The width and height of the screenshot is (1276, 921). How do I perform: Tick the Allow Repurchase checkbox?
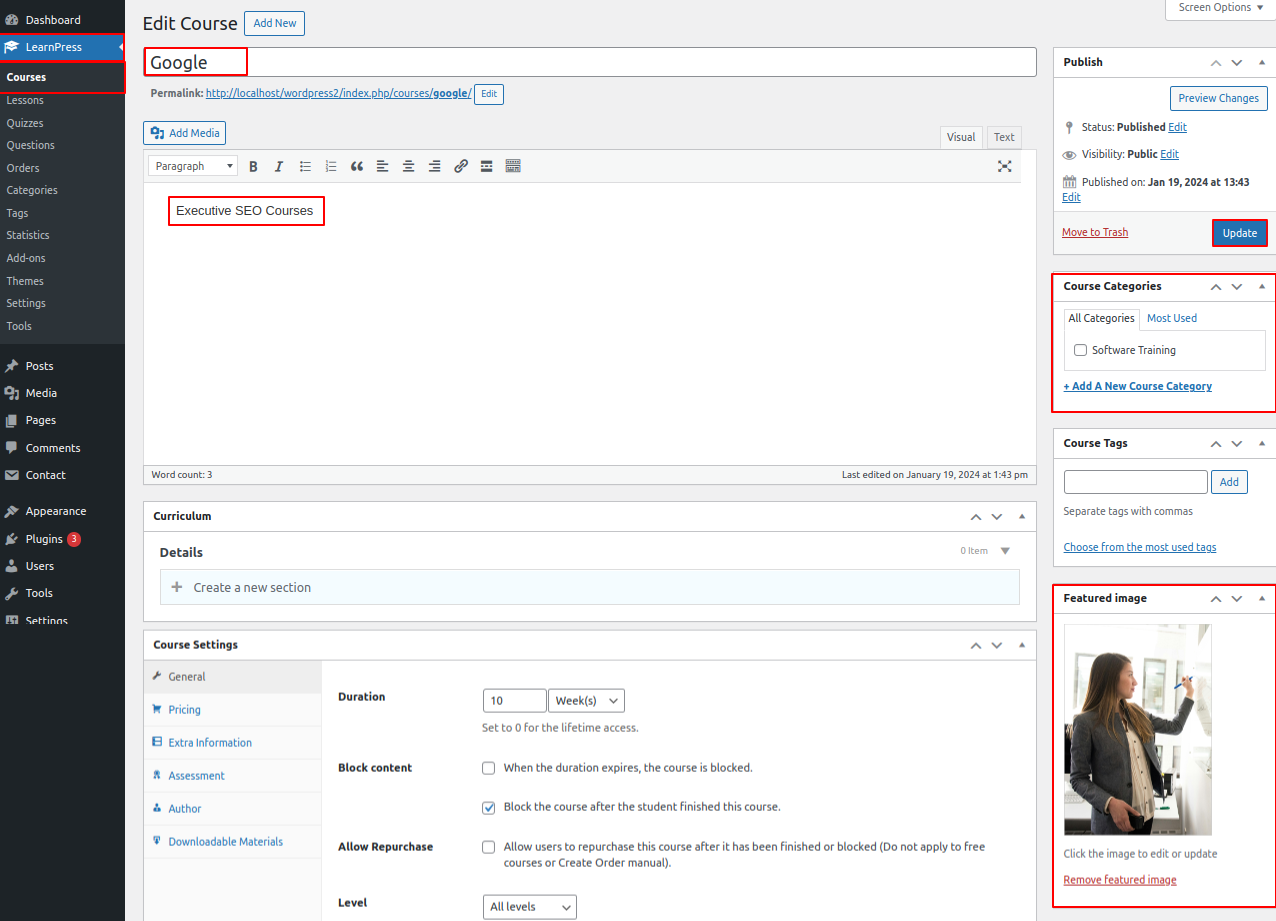(489, 847)
